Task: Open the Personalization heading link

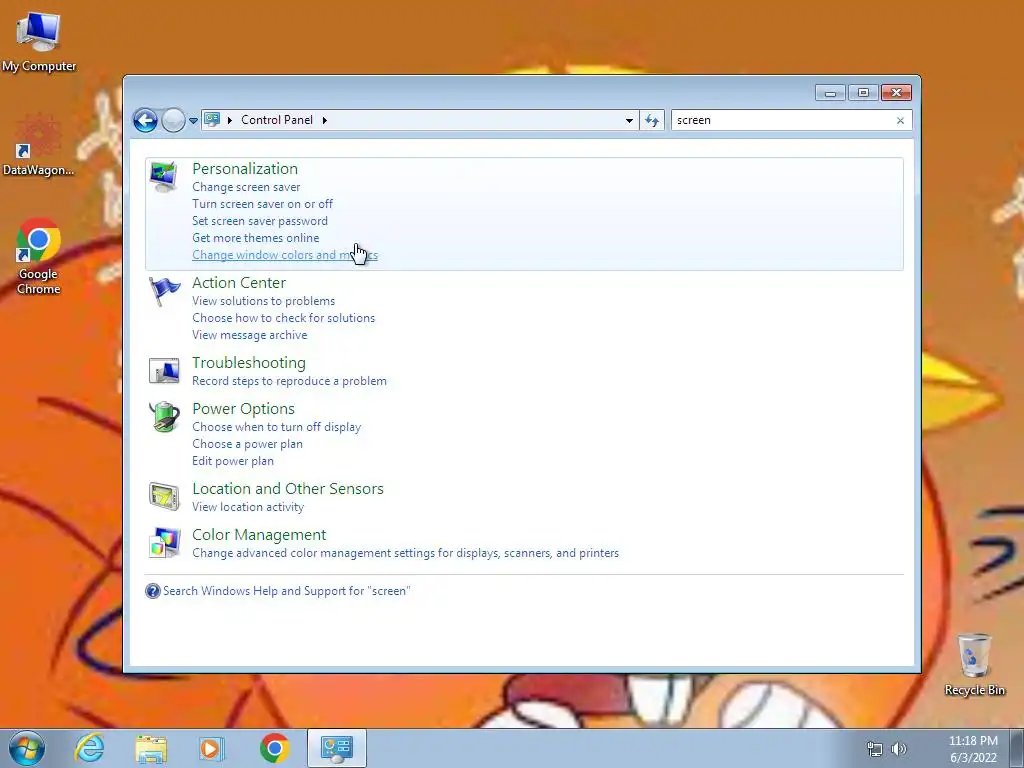Action: [x=245, y=168]
